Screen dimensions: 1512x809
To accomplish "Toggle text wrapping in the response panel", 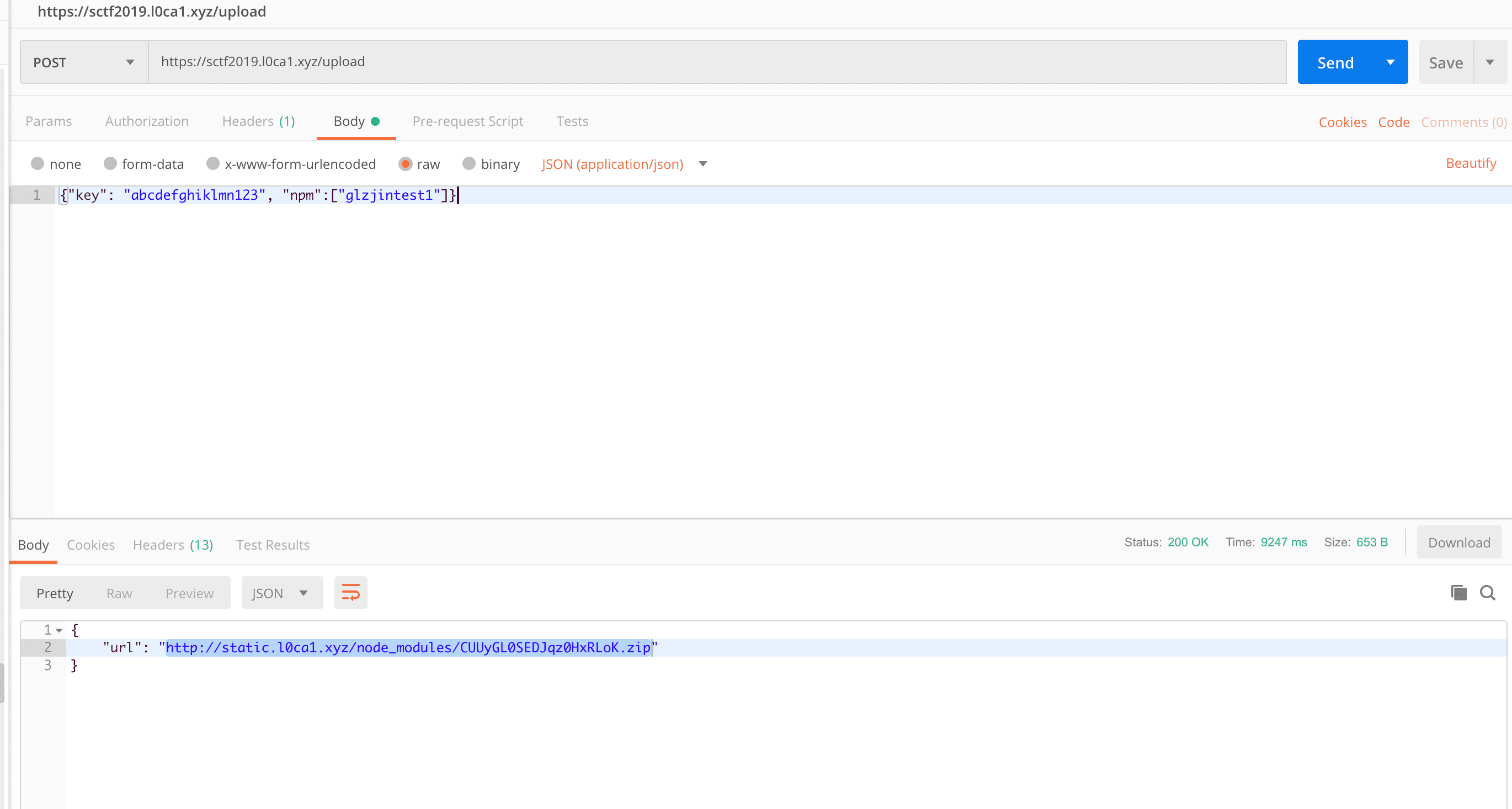I will click(x=350, y=592).
